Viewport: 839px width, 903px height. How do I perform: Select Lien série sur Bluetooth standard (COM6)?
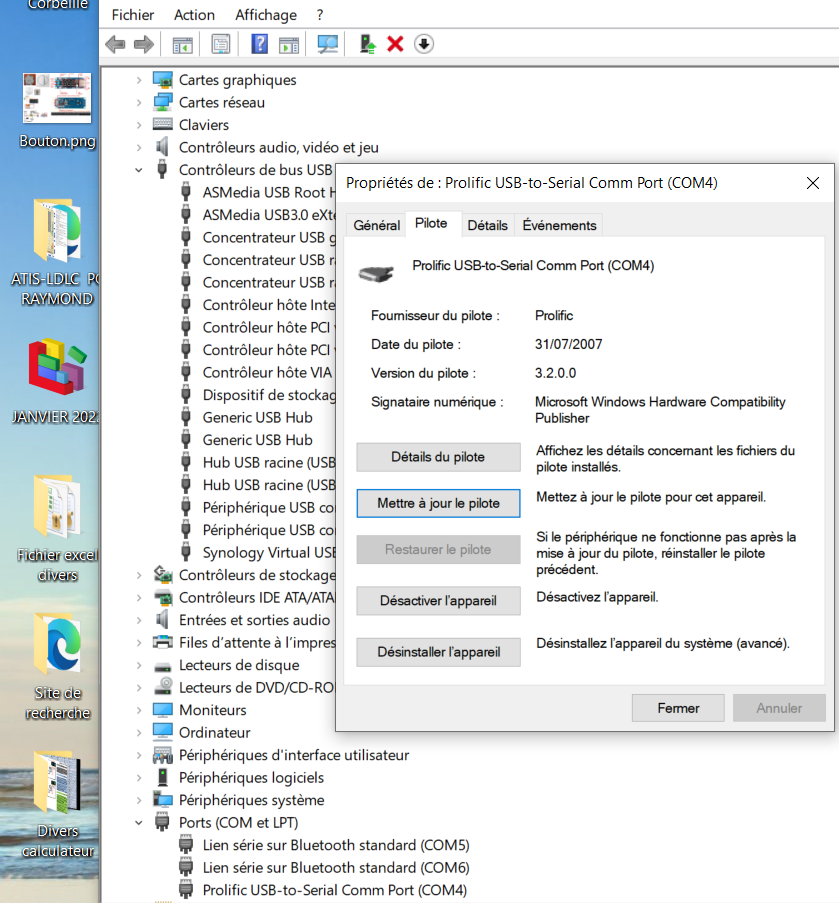click(x=336, y=867)
